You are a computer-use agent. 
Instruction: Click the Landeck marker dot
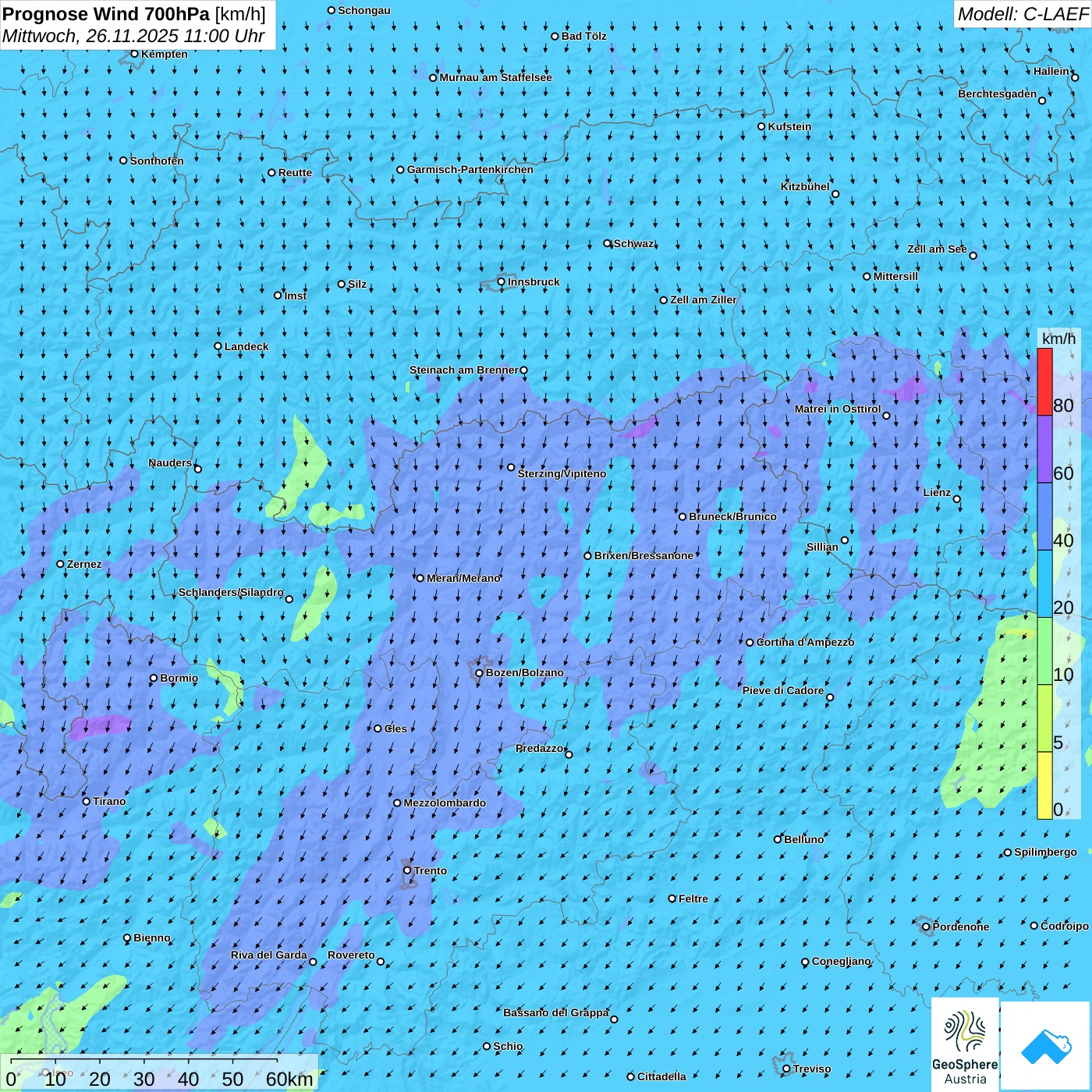point(218,346)
